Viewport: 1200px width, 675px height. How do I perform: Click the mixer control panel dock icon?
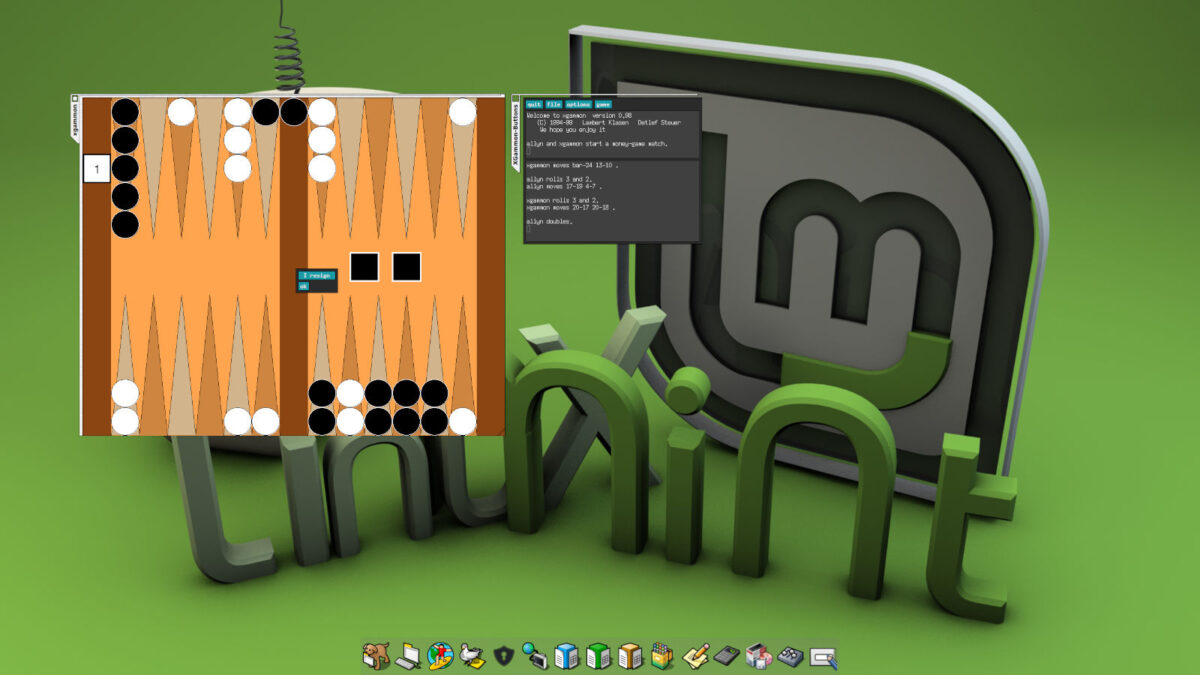click(x=790, y=657)
